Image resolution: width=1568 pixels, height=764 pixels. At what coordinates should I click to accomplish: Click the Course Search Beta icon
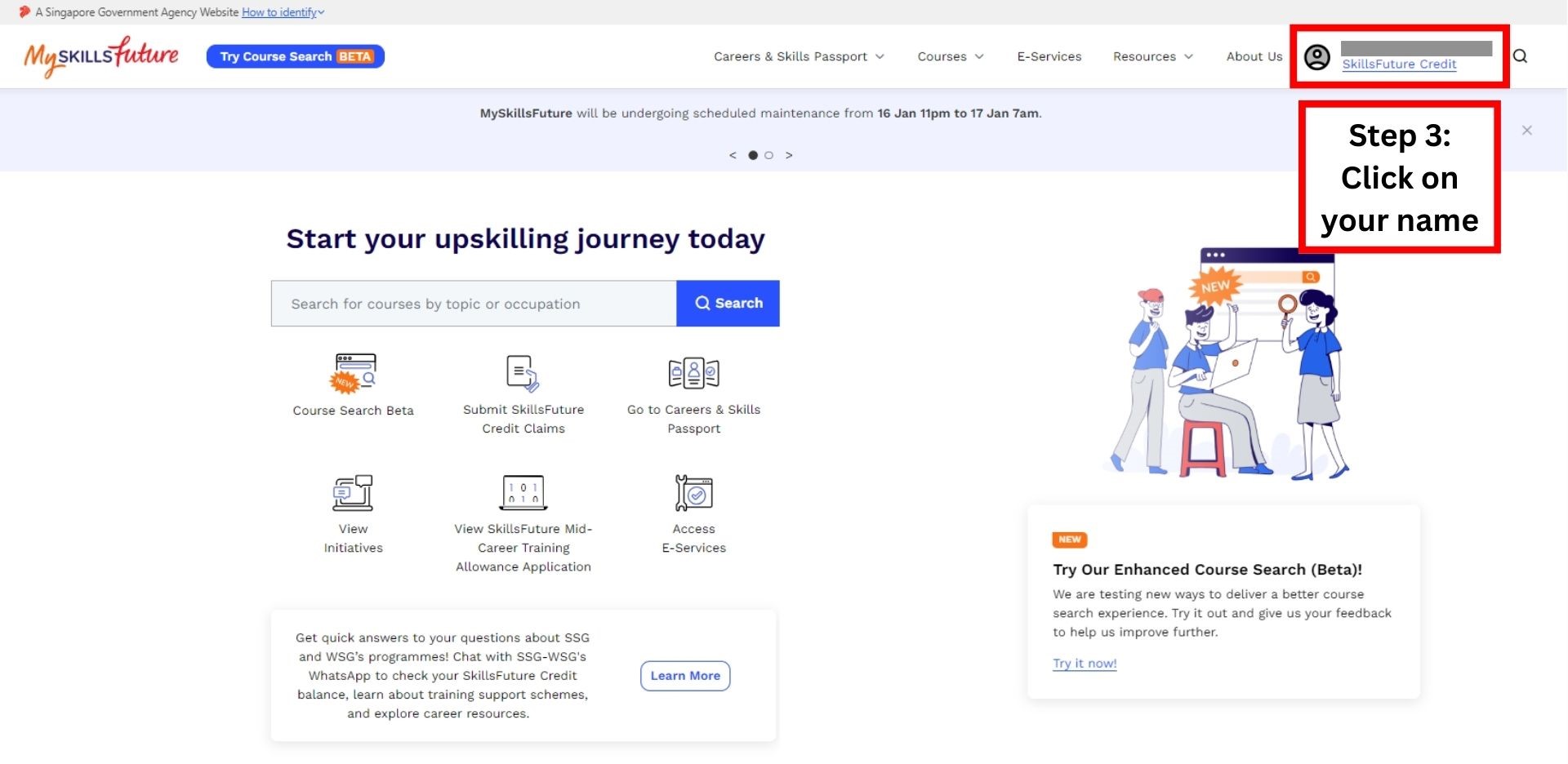pos(354,373)
